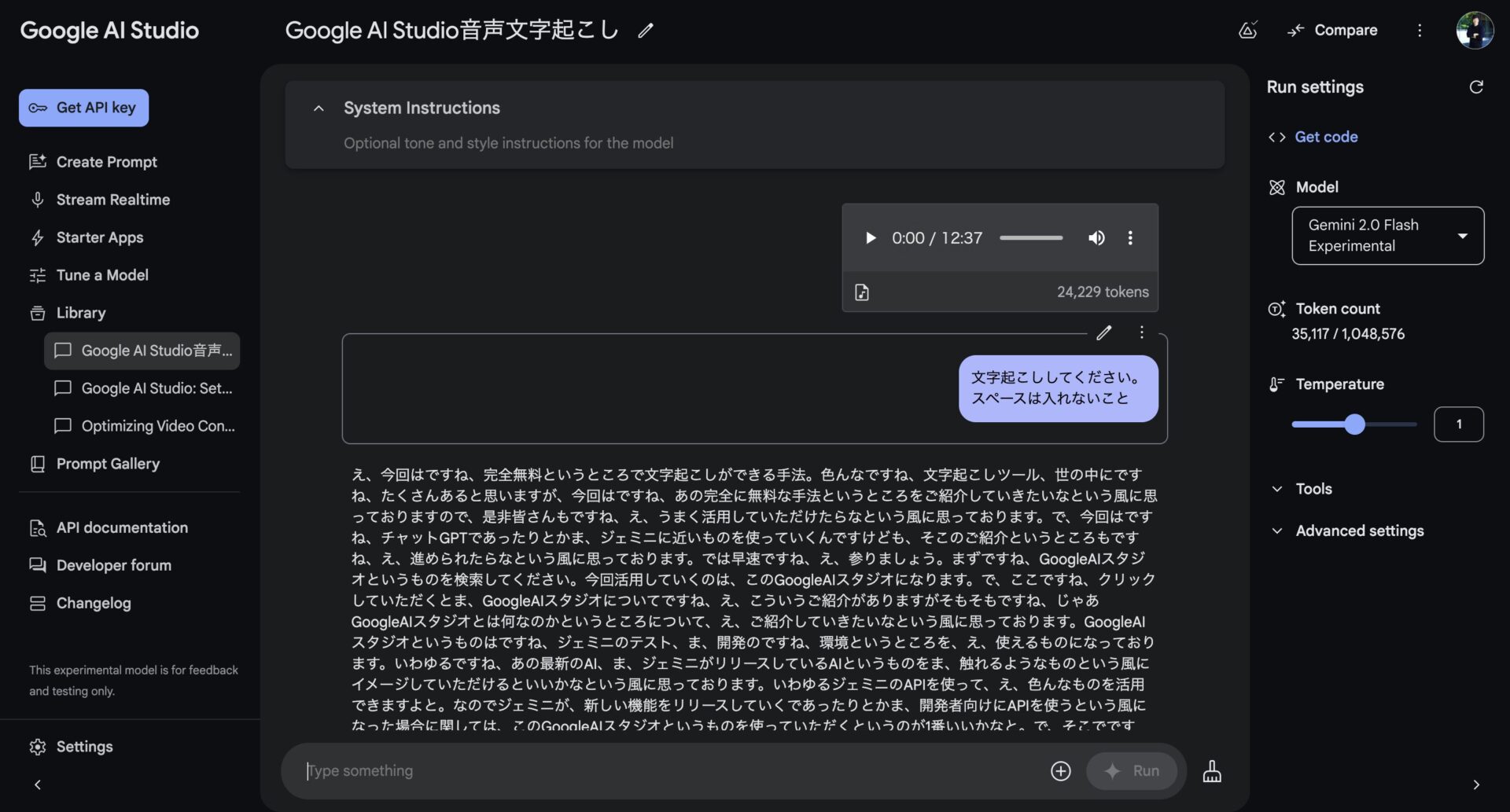Edit the prompt title with the pencil icon
Viewport: 1510px width, 812px height.
pos(645,30)
